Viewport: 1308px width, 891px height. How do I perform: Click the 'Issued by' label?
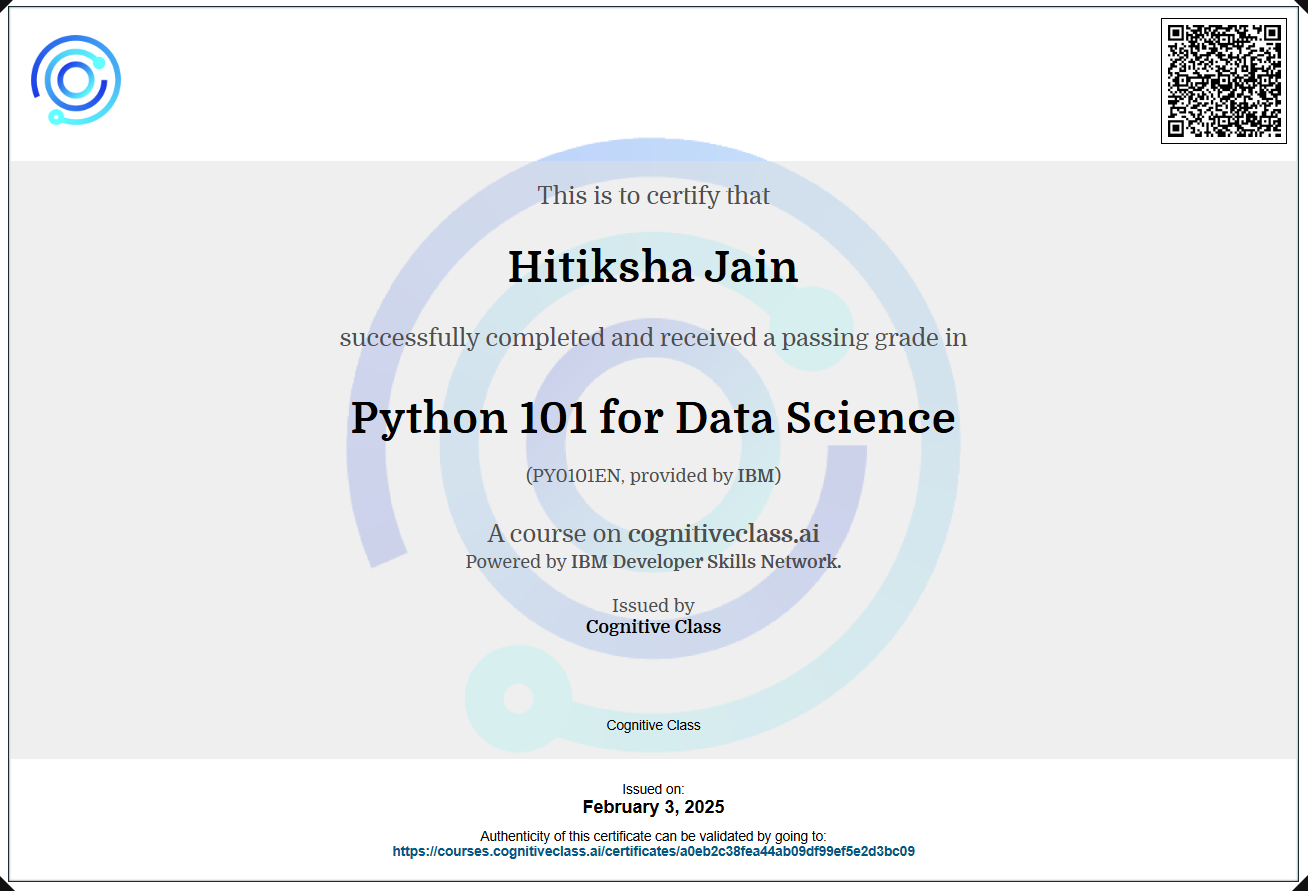(x=653, y=605)
